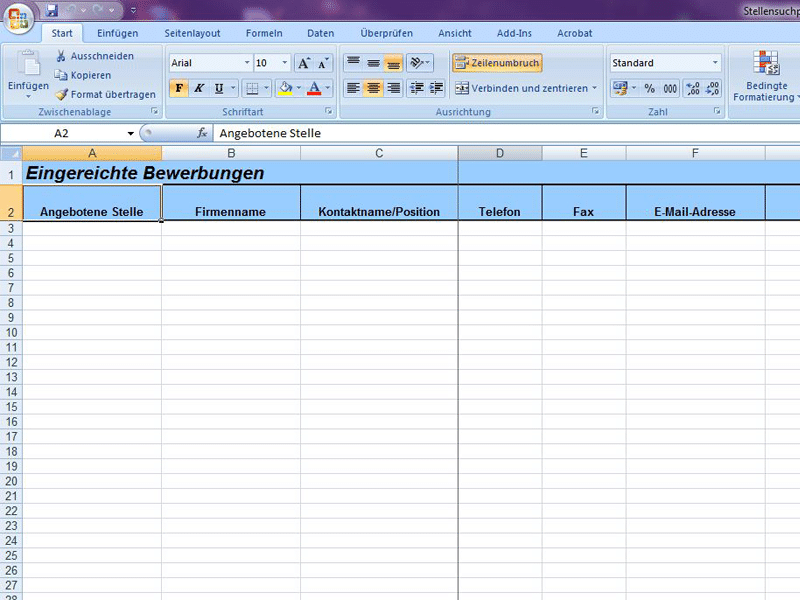Align text to top
The image size is (800, 600).
coord(353,63)
